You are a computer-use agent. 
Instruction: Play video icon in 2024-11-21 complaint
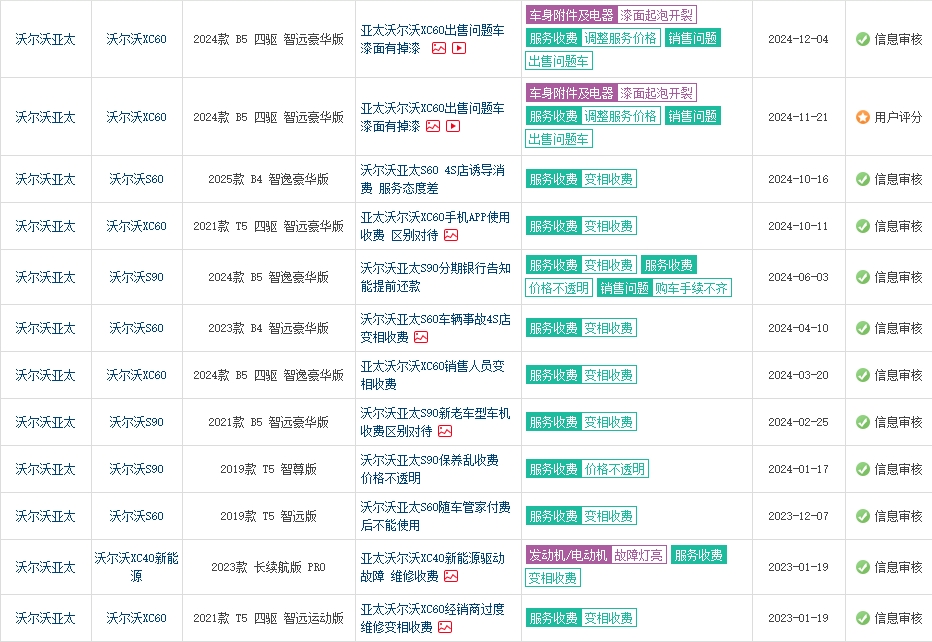453,126
